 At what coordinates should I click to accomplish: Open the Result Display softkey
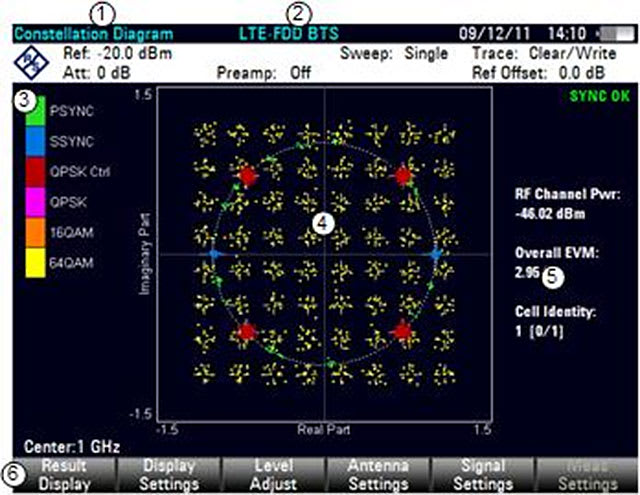pyautogui.click(x=64, y=475)
